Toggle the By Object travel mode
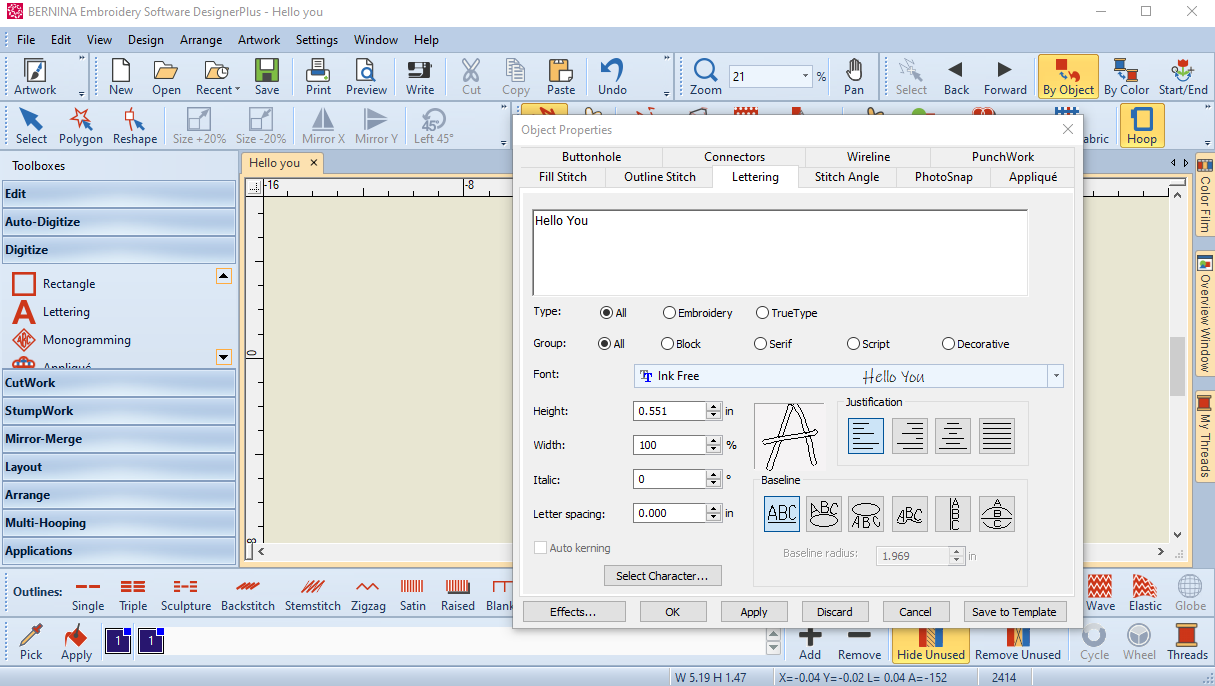This screenshot has height=686, width=1215. (x=1068, y=77)
